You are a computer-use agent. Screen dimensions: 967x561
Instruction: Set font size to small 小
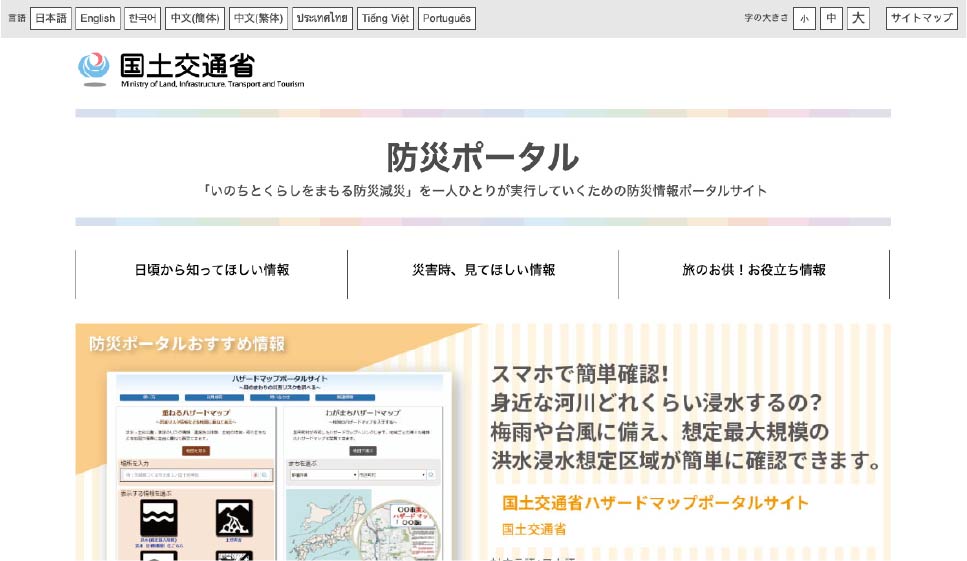tap(804, 18)
